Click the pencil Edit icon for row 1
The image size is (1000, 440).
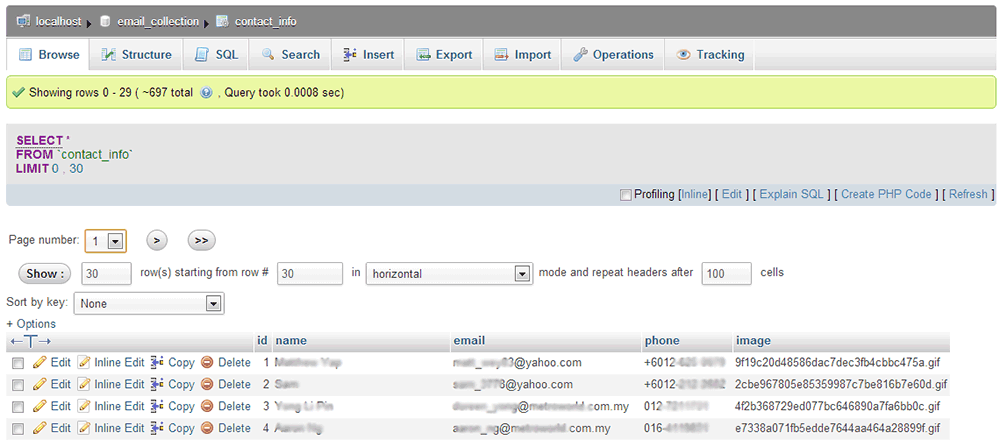(x=40, y=362)
